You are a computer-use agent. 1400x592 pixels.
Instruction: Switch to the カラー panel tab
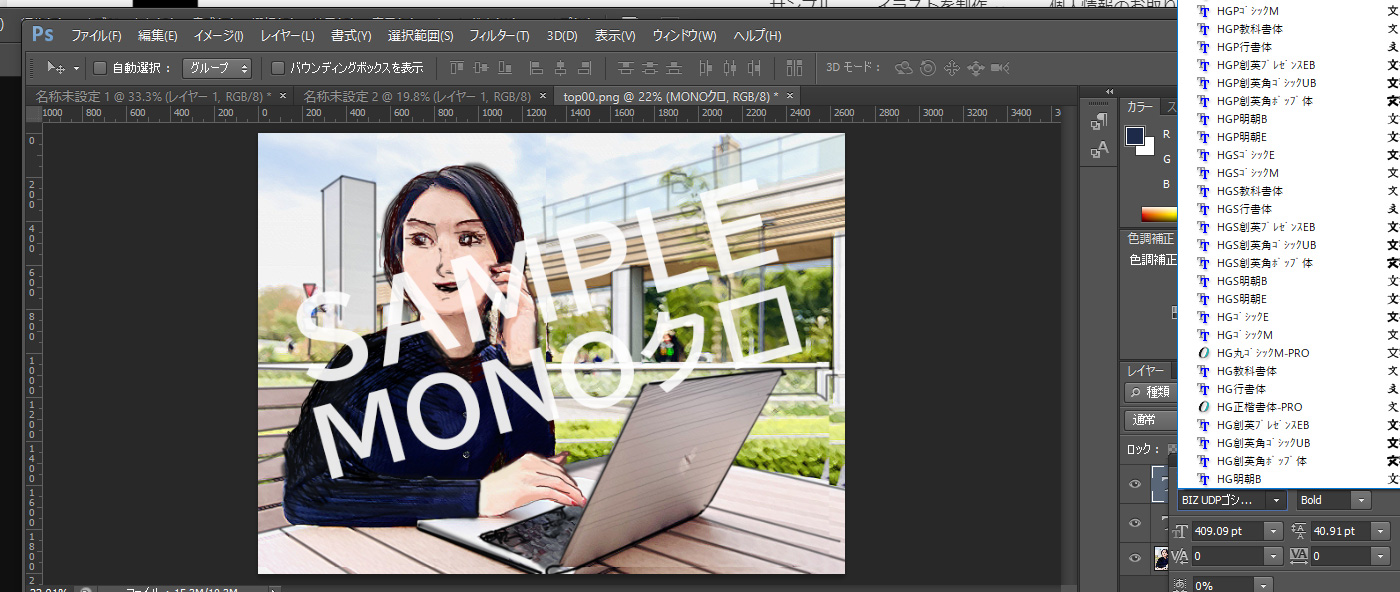coord(1140,107)
